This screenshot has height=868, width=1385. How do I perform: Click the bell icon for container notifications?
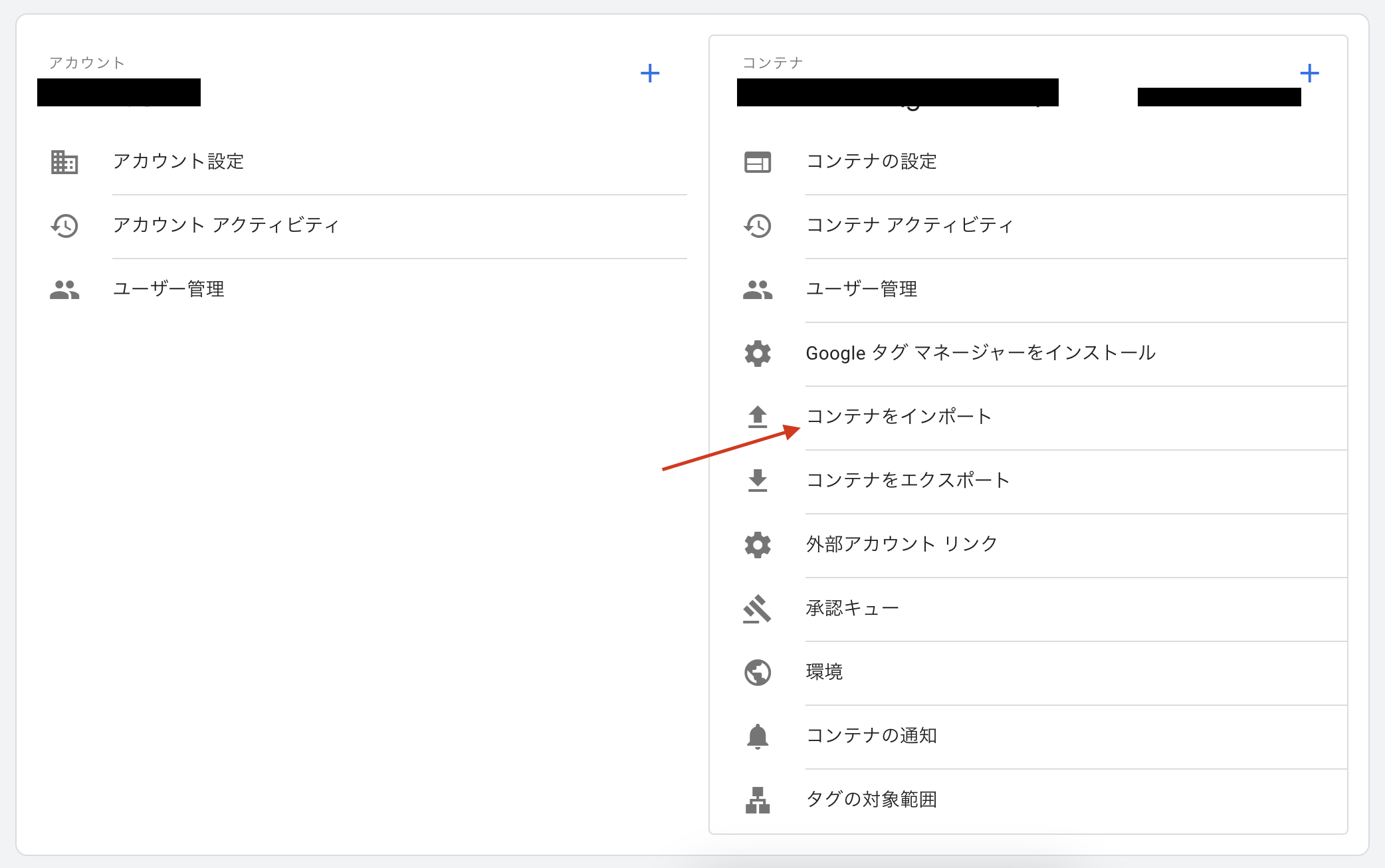point(758,736)
